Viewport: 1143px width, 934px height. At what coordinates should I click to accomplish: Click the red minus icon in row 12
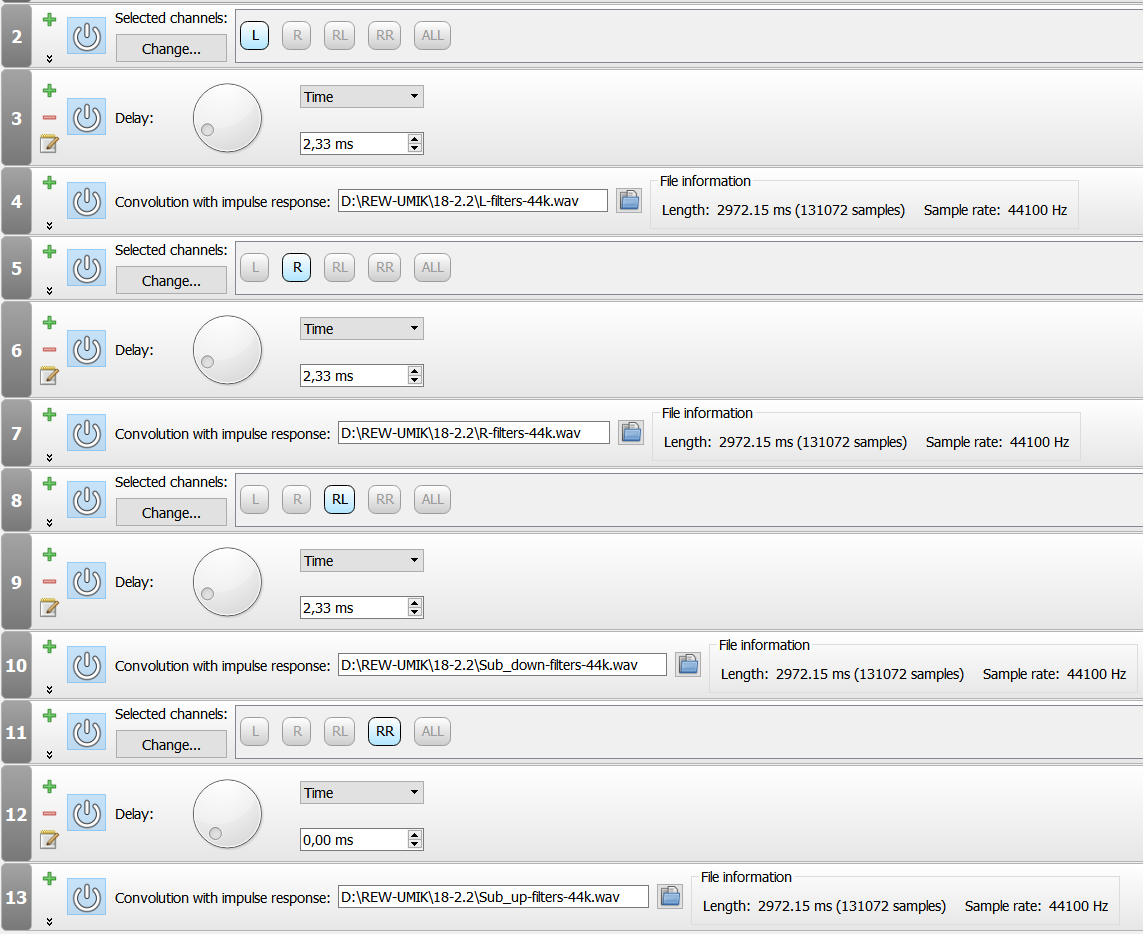click(49, 814)
